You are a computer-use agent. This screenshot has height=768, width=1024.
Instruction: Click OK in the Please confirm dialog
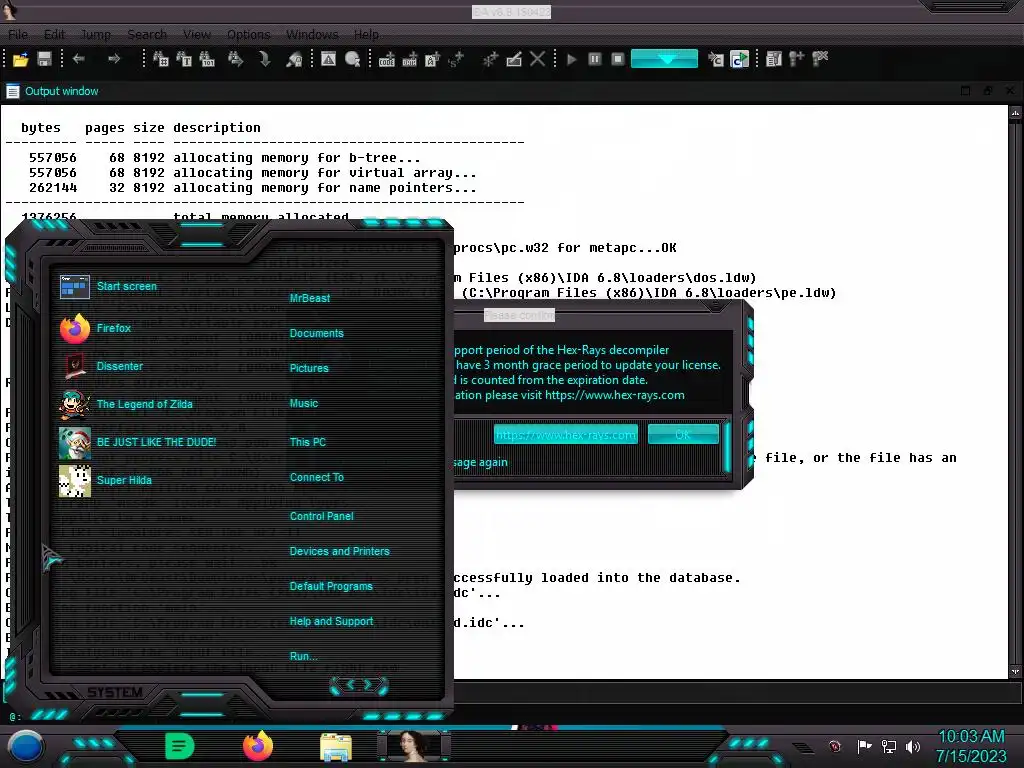coord(682,435)
